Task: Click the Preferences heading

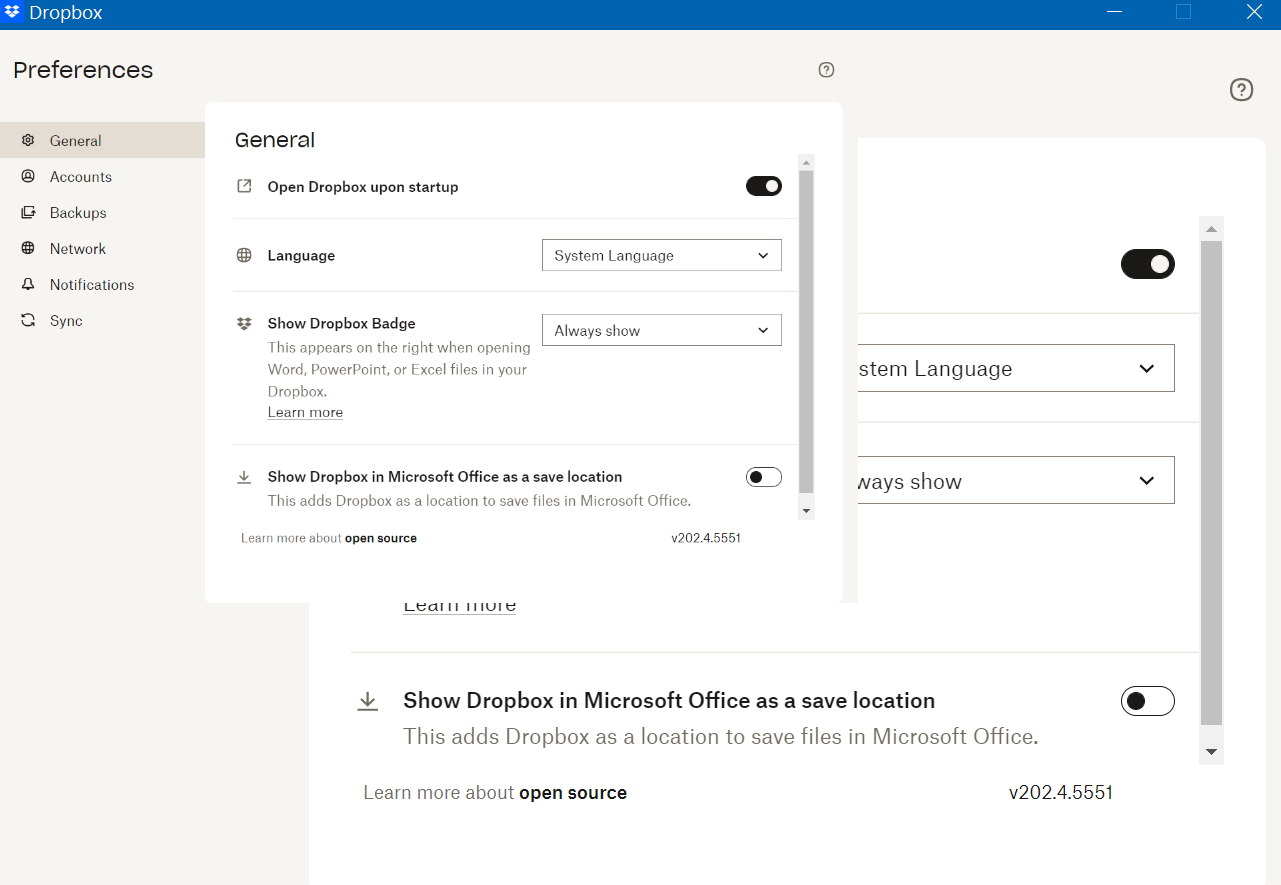Action: tap(83, 70)
